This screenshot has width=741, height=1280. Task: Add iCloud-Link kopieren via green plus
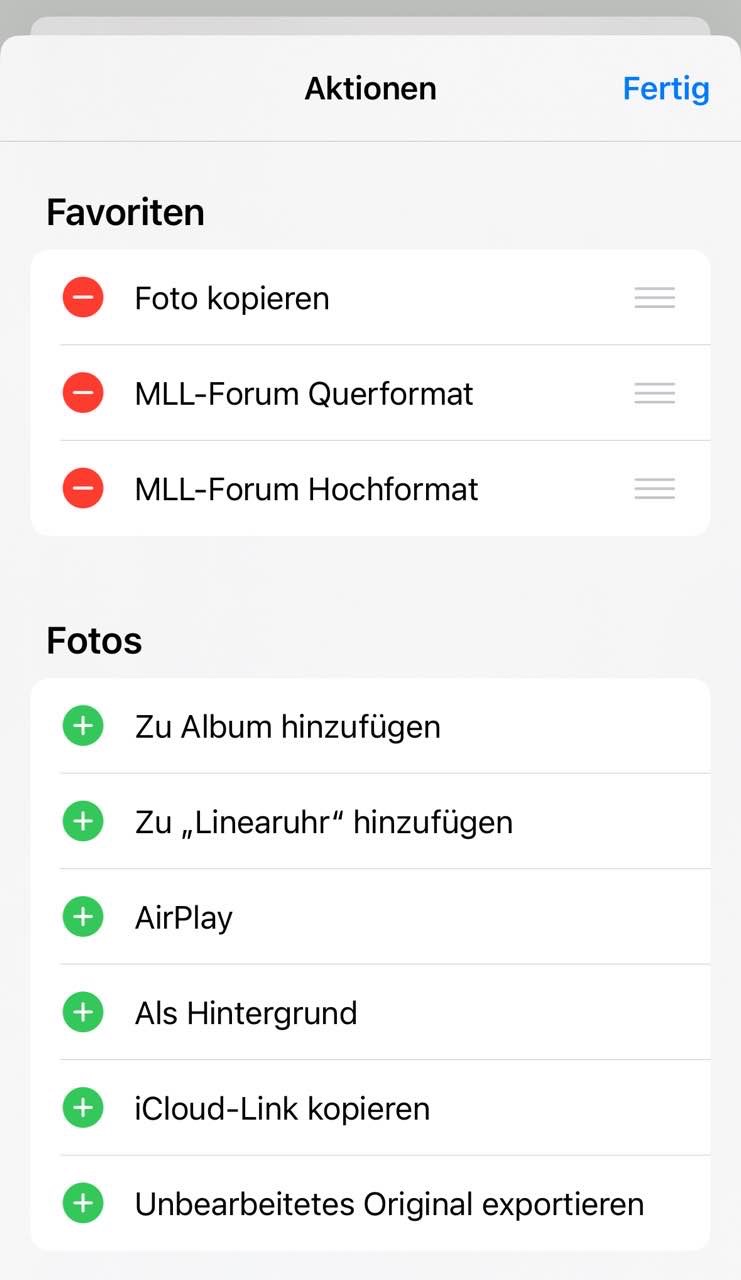83,1108
